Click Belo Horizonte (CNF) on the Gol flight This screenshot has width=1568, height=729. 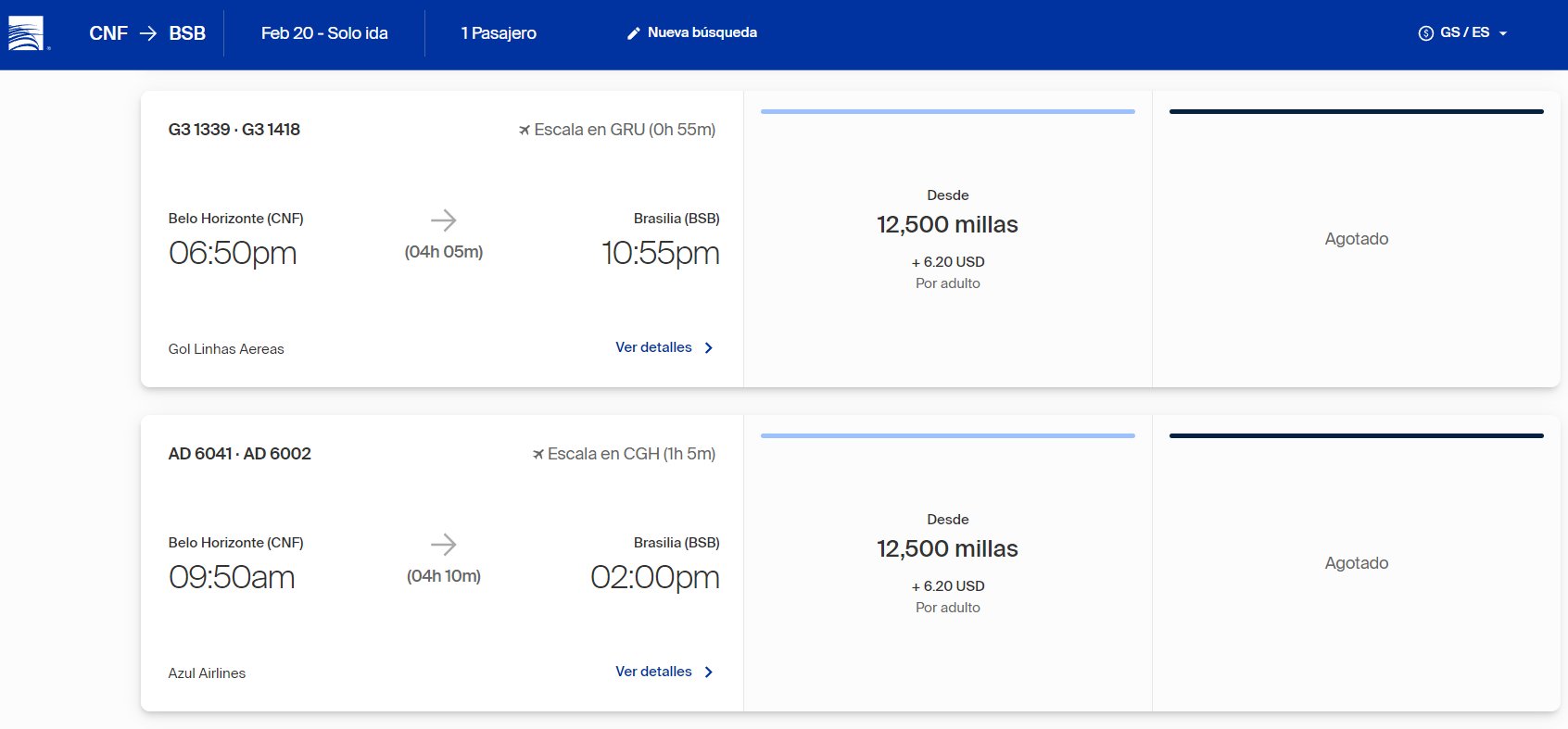tap(236, 219)
